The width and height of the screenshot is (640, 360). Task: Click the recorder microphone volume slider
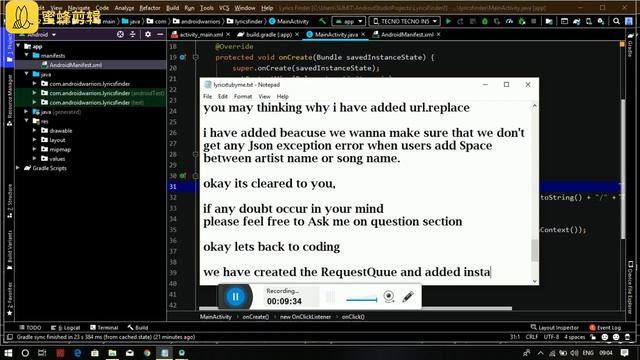[362, 300]
